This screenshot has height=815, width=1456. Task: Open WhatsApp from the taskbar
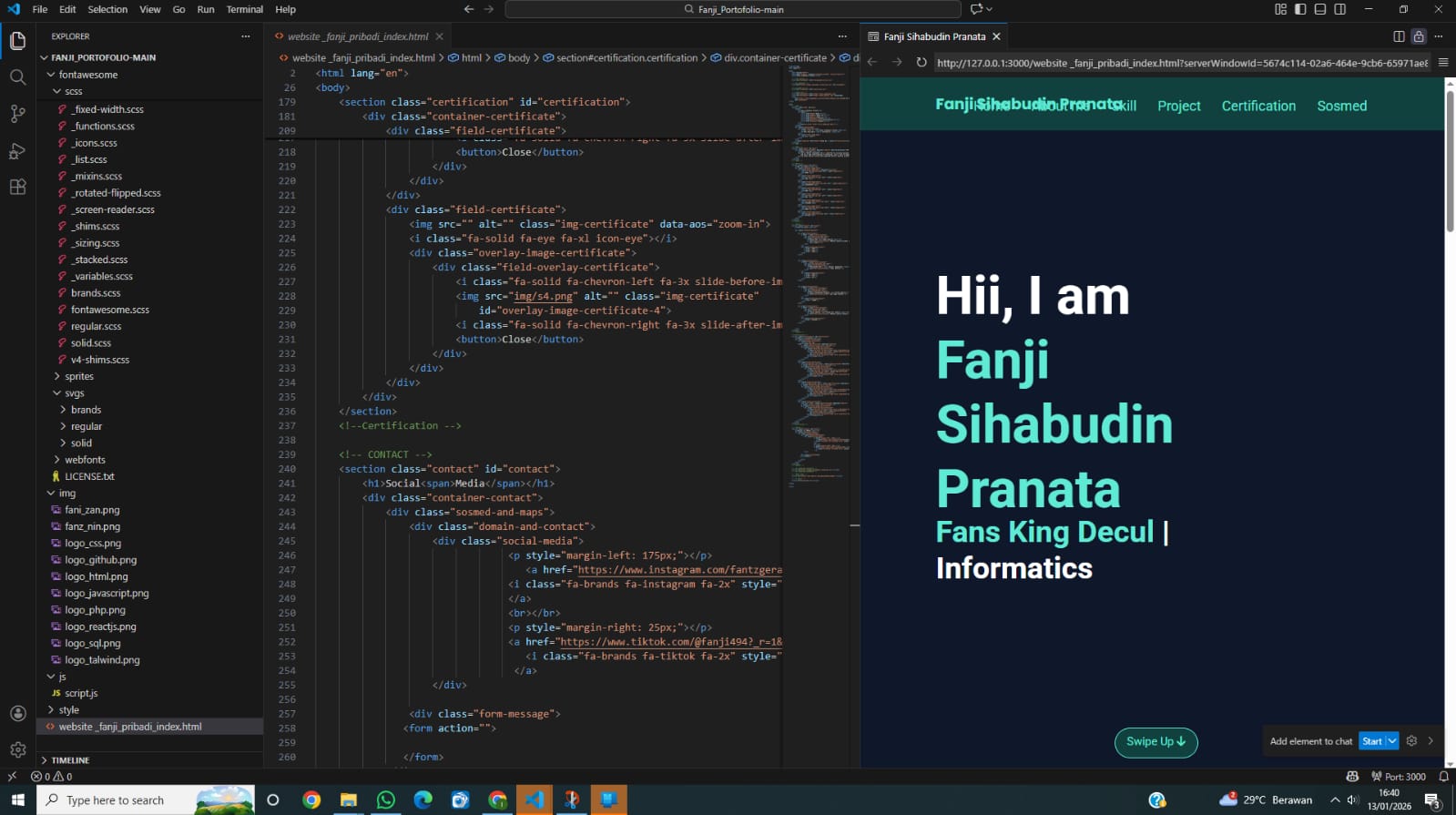(386, 800)
